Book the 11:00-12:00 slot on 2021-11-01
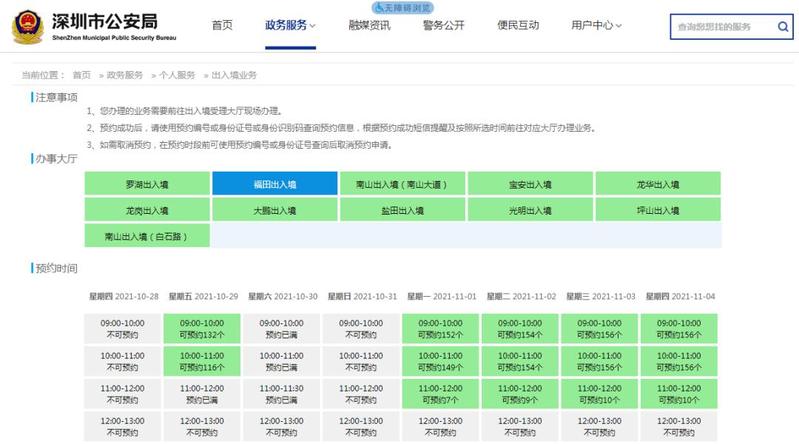The image size is (799, 444). (x=440, y=392)
